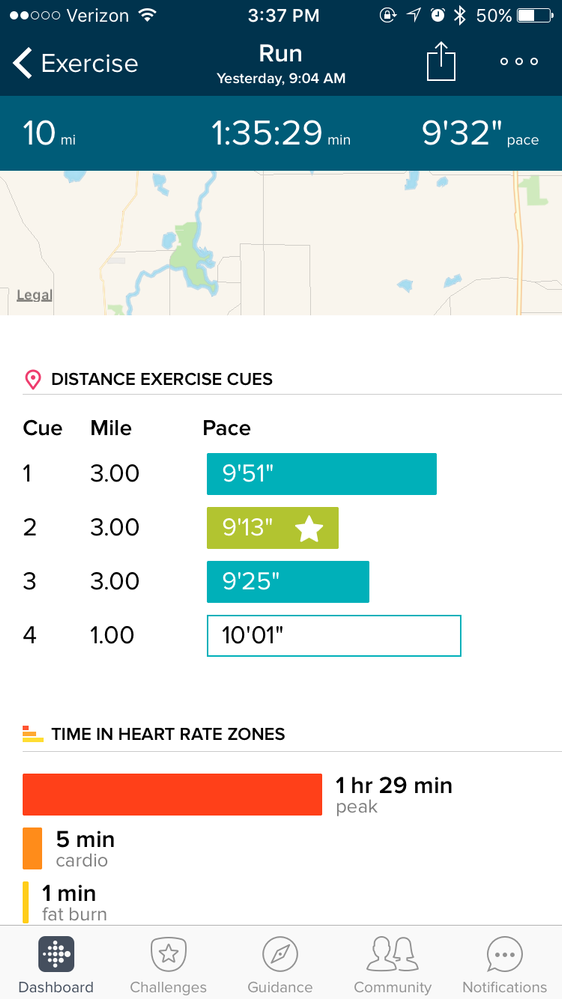Tap the location pin beside Distance Exercise Cues
Screen dimensions: 562x999
tap(32, 380)
